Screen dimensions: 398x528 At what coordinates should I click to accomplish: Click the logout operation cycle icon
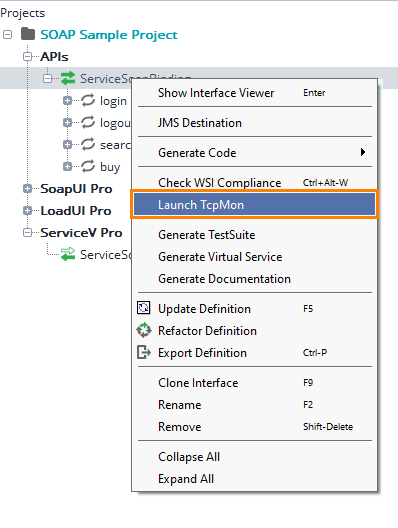[x=88, y=122]
